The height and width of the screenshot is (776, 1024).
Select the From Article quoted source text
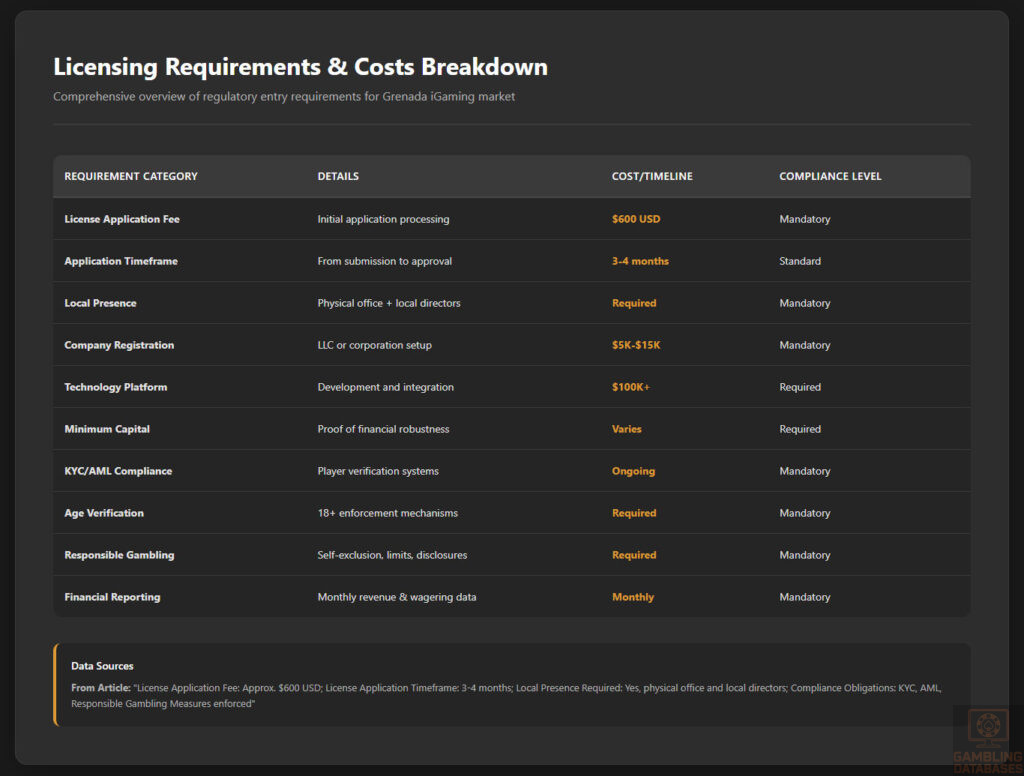[500, 695]
